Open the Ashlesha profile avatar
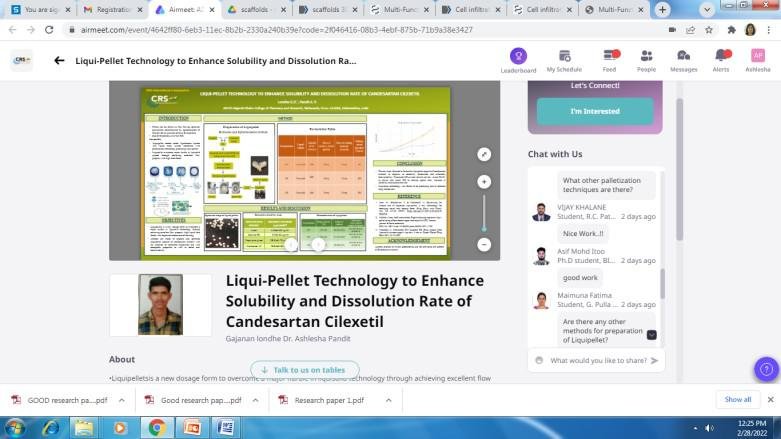The image size is (781, 439). [758, 56]
